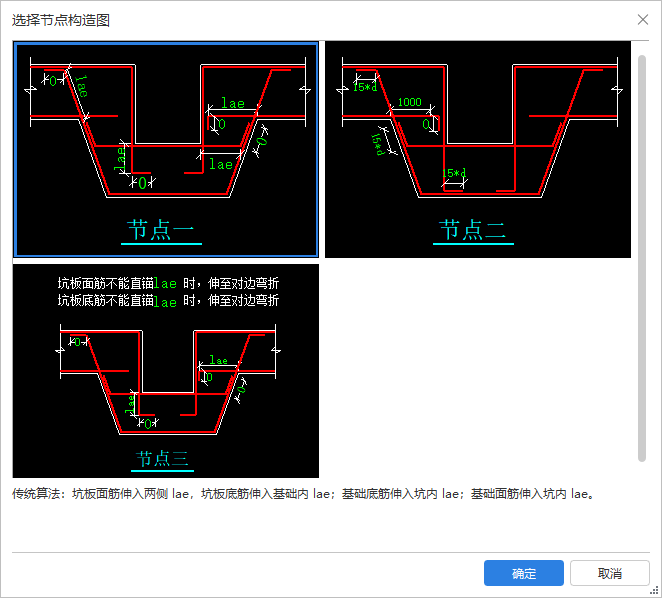662x598 pixels.
Task: Click the 坑板面筋不能直锚 note in 节点三
Action: pos(168,283)
